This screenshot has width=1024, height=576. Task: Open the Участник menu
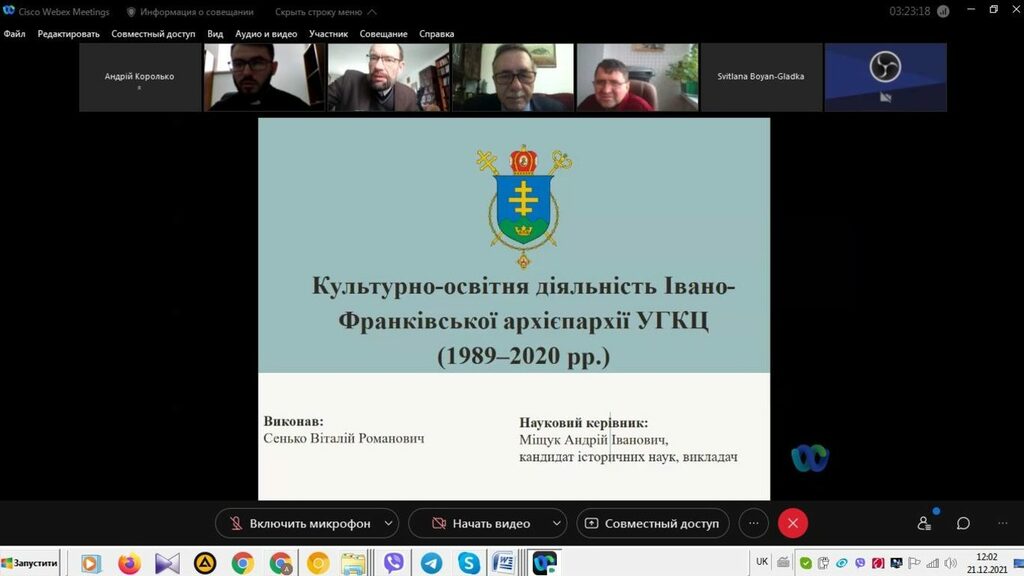(x=328, y=34)
